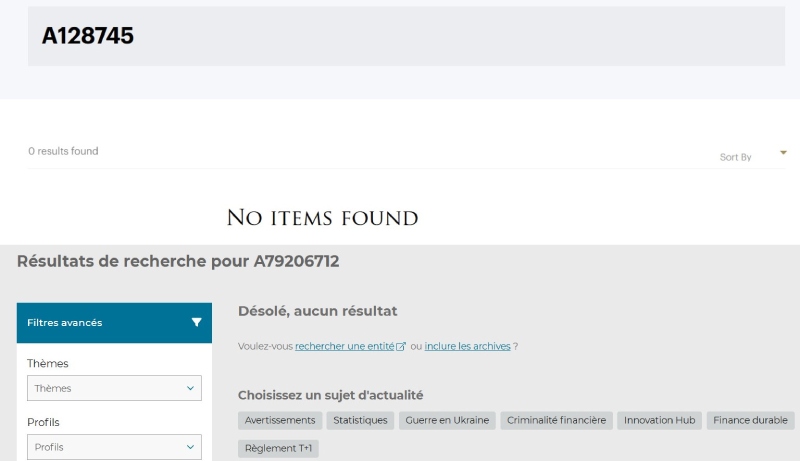Image resolution: width=800 pixels, height=461 pixels.
Task: Click the inclure les archives link
Action: pos(467,346)
